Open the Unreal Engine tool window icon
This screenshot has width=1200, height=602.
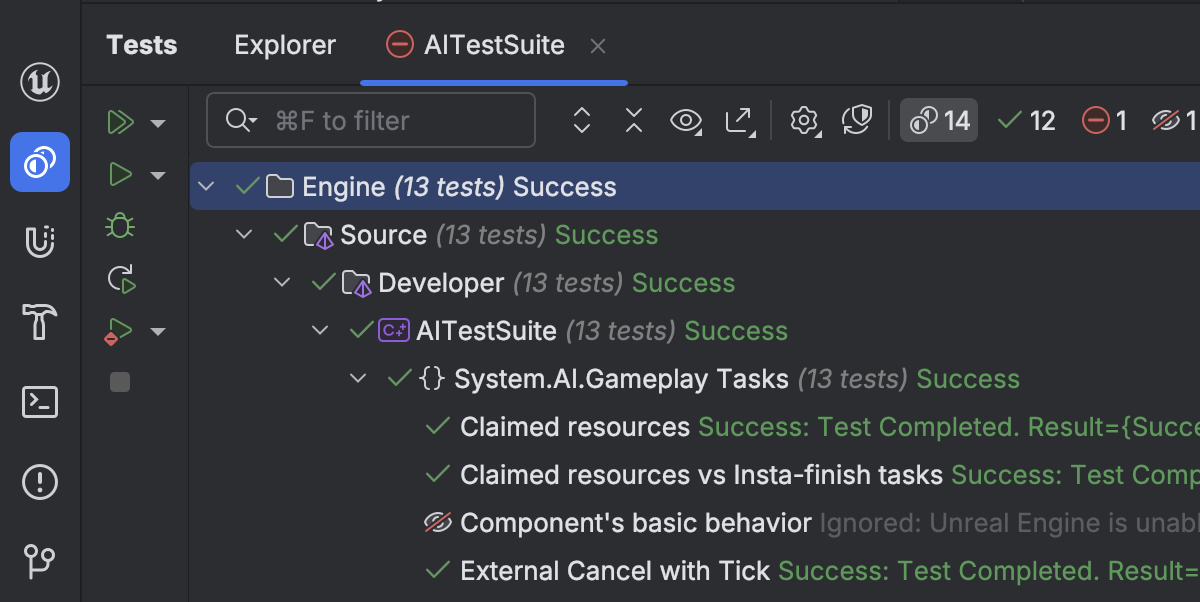pos(40,82)
